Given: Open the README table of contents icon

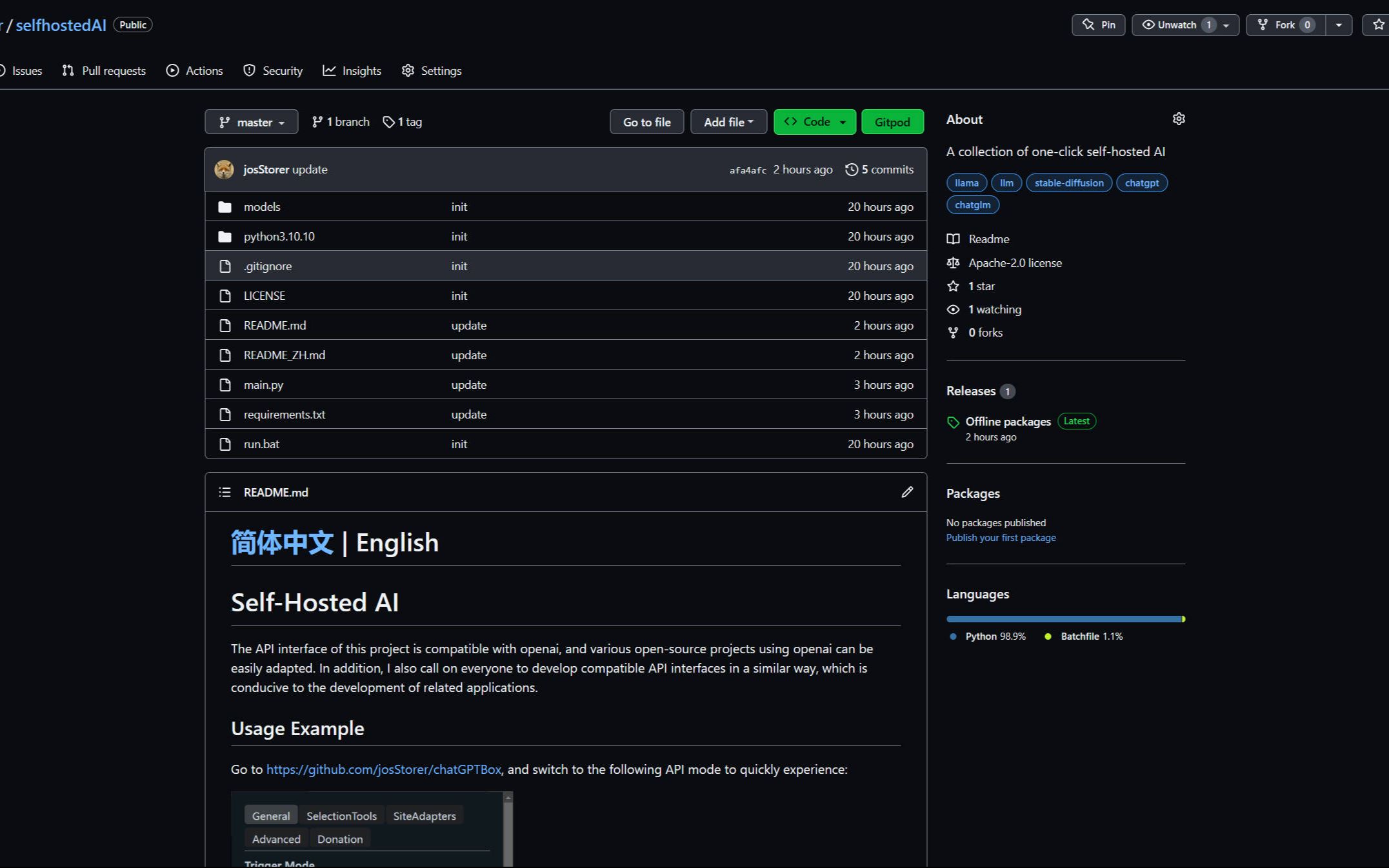Looking at the screenshot, I should (x=225, y=492).
